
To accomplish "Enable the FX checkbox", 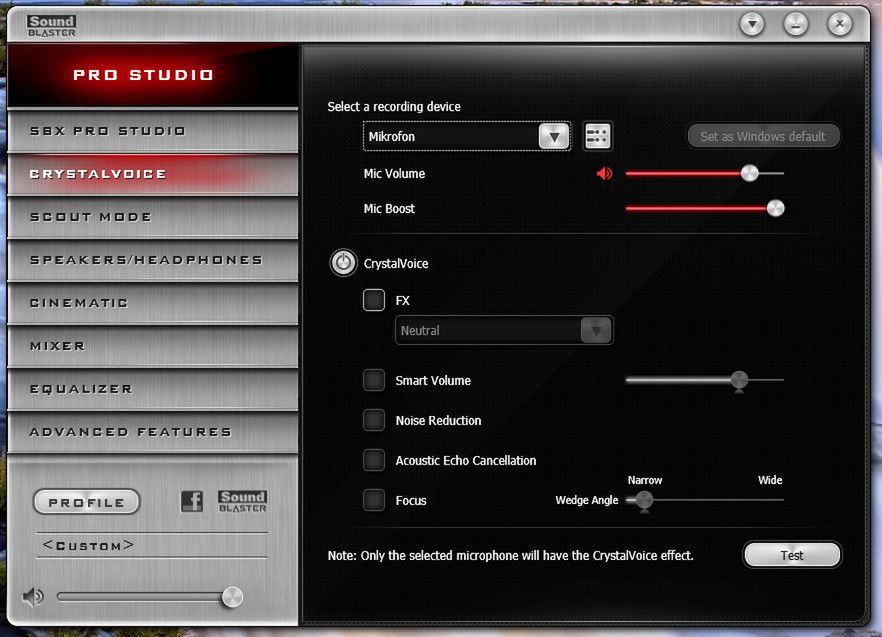I will tap(374, 300).
